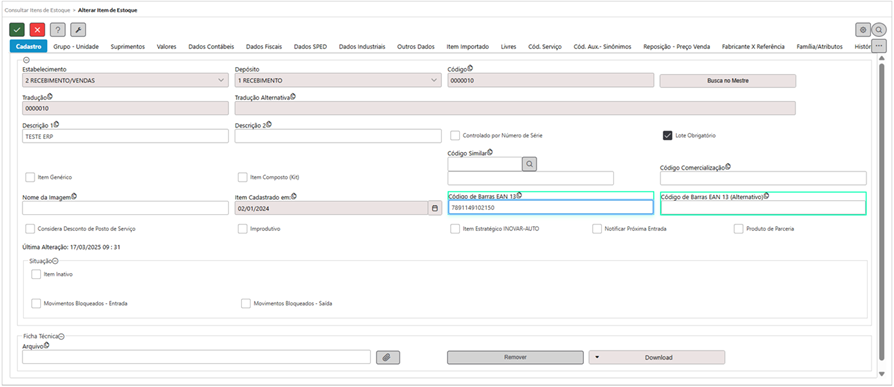
Task: Open the Suprimentos tab
Action: point(128,47)
